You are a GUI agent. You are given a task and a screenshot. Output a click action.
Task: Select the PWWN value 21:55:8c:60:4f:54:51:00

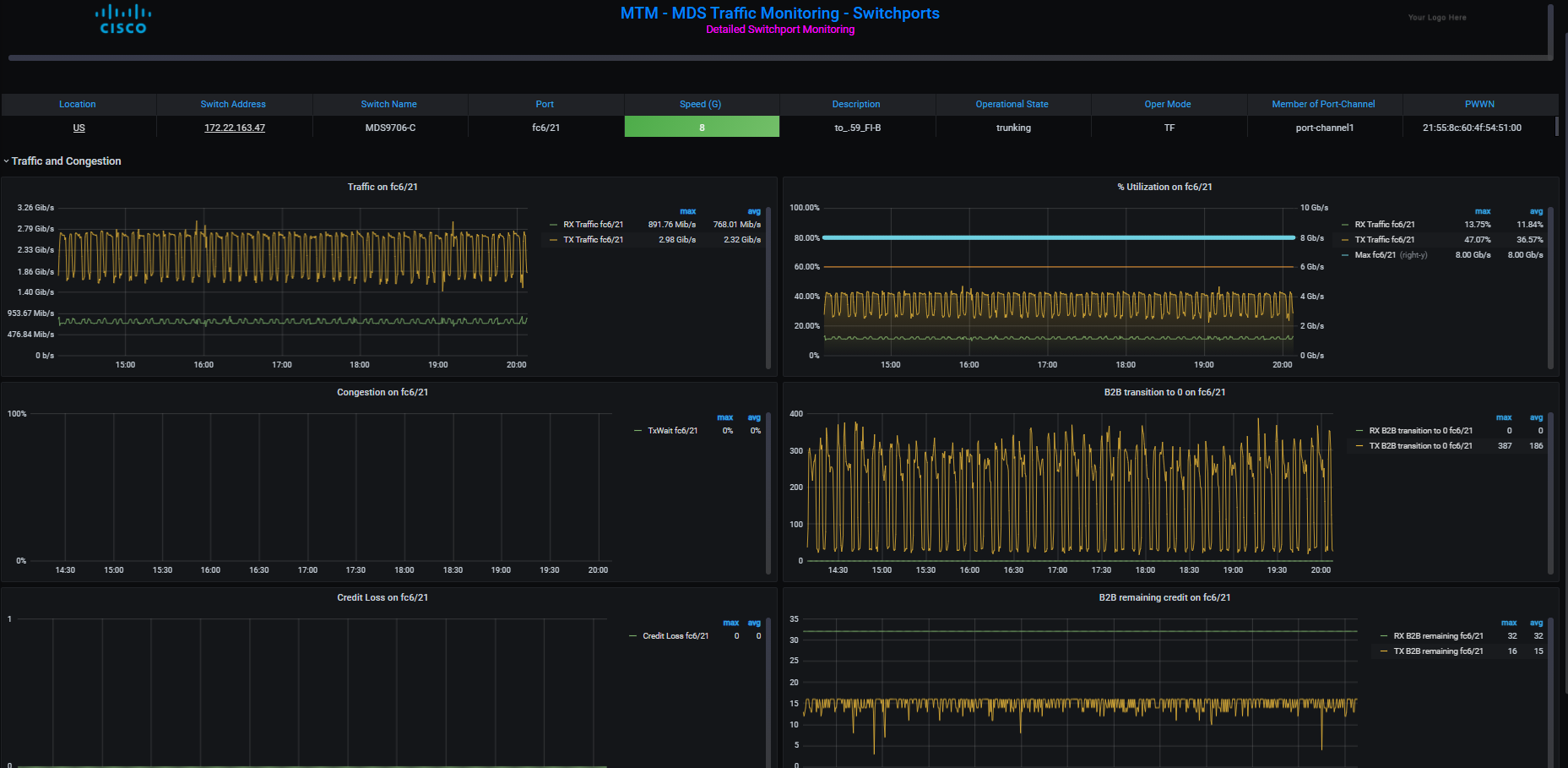click(x=1472, y=128)
